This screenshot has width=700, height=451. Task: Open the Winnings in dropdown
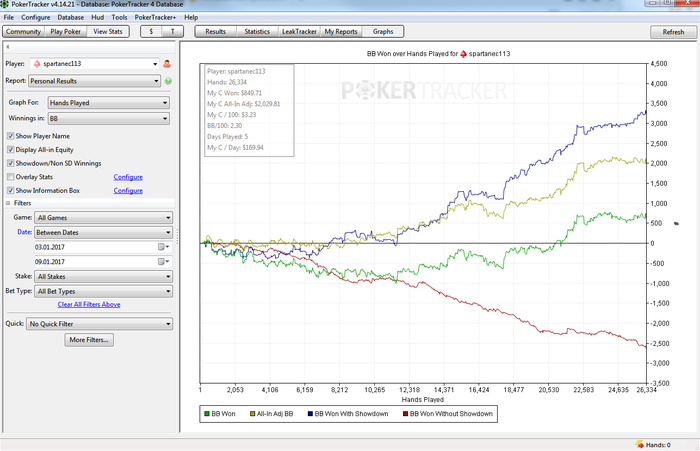click(108, 119)
